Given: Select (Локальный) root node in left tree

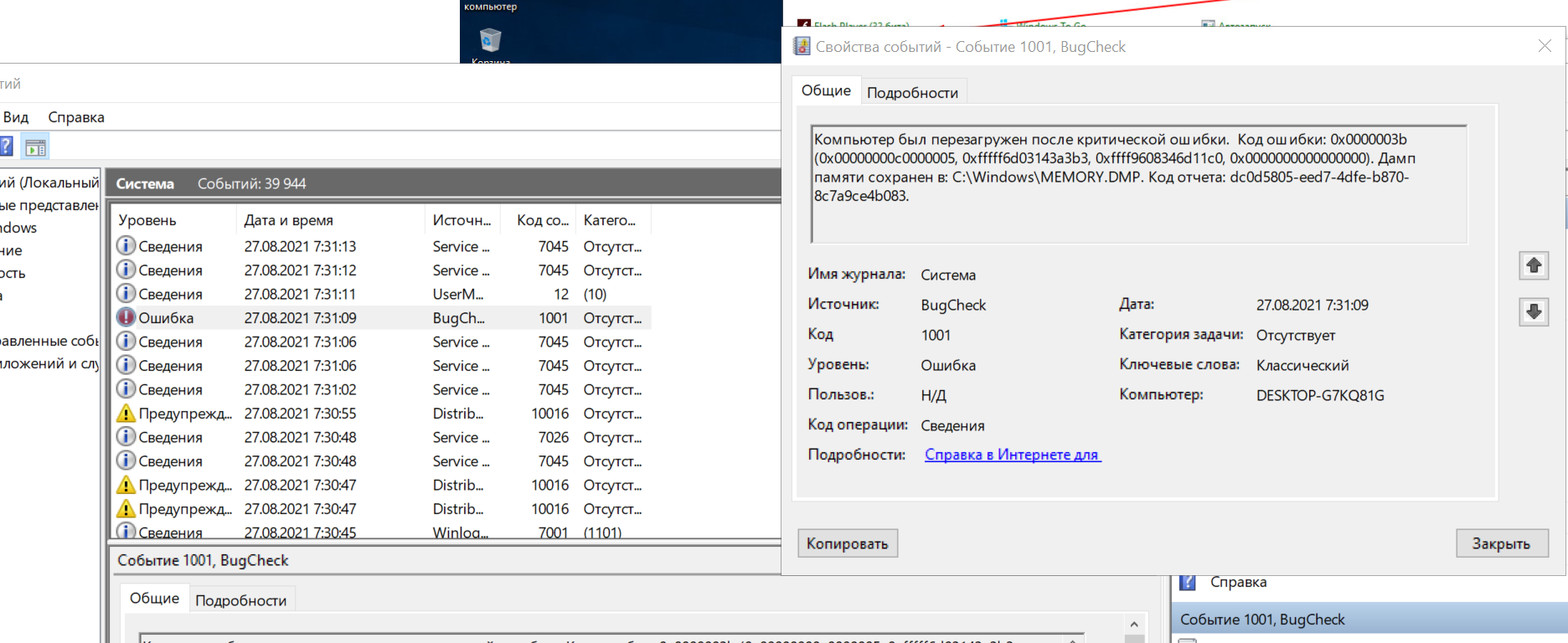Looking at the screenshot, I should (x=50, y=182).
